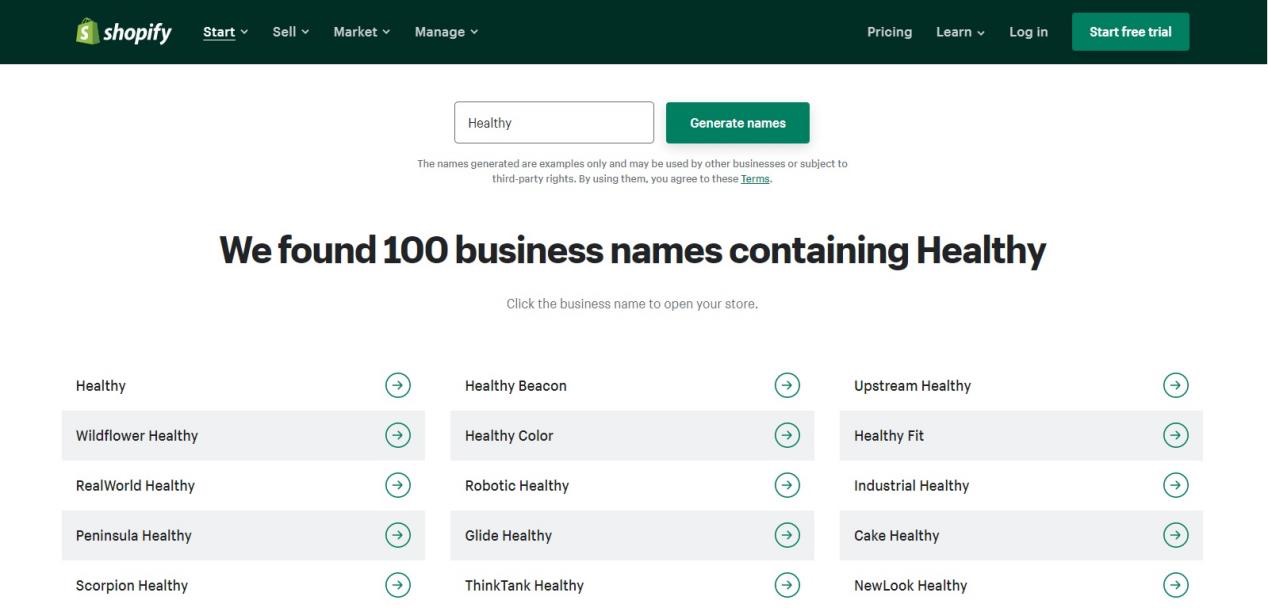Image resolution: width=1271 pixels, height=611 pixels.
Task: Open the Sell menu chevron
Action: coord(290,31)
